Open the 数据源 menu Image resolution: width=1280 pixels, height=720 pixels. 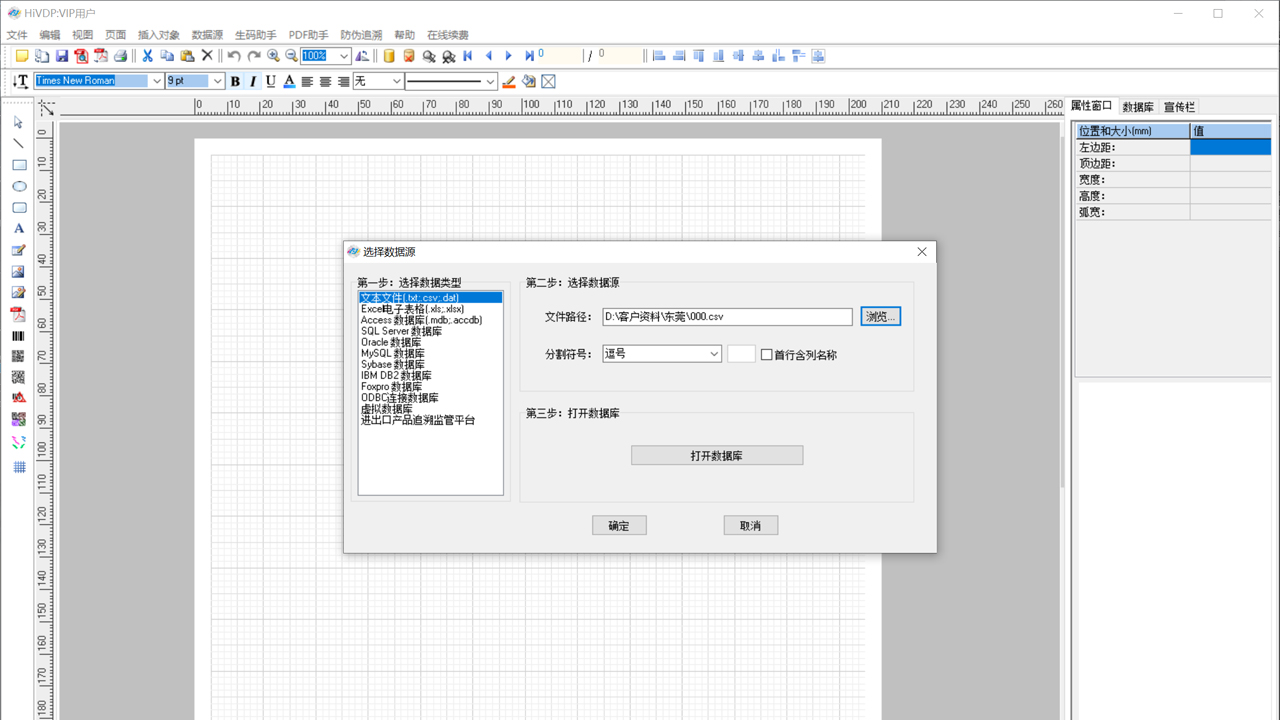tap(207, 35)
